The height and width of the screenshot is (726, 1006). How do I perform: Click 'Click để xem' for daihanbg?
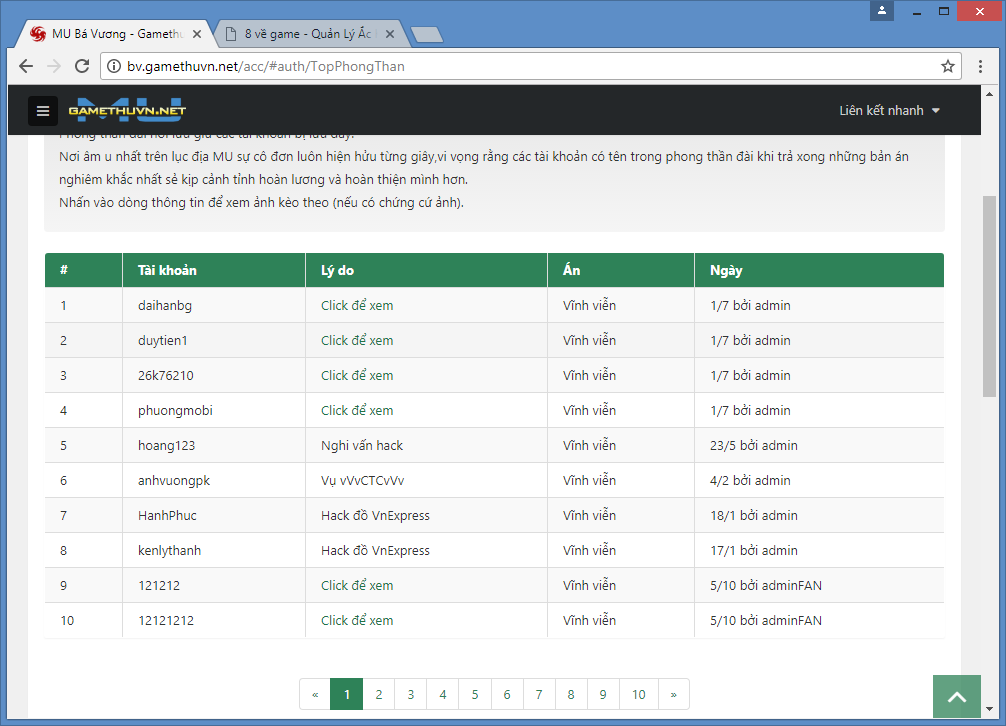(x=357, y=305)
